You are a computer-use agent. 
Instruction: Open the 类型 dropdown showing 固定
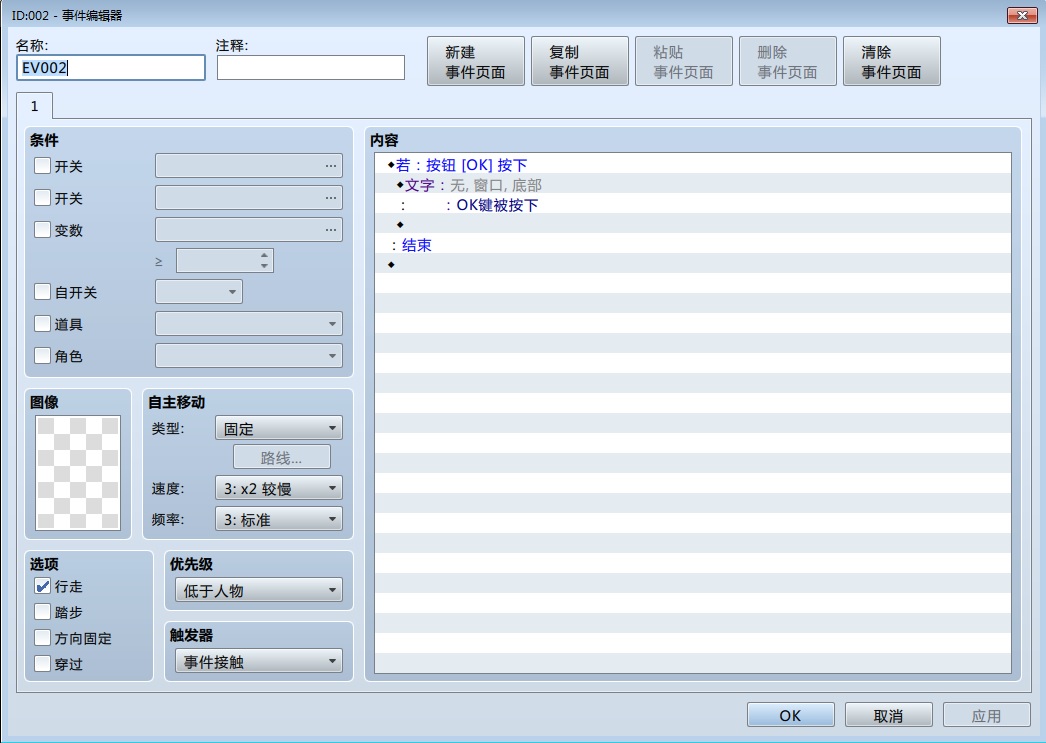[x=279, y=428]
